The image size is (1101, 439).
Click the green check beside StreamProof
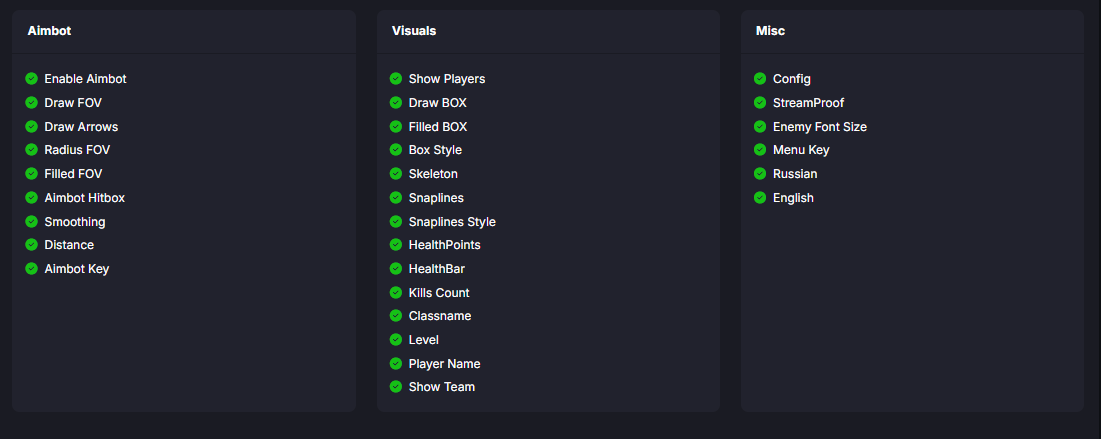tap(760, 103)
